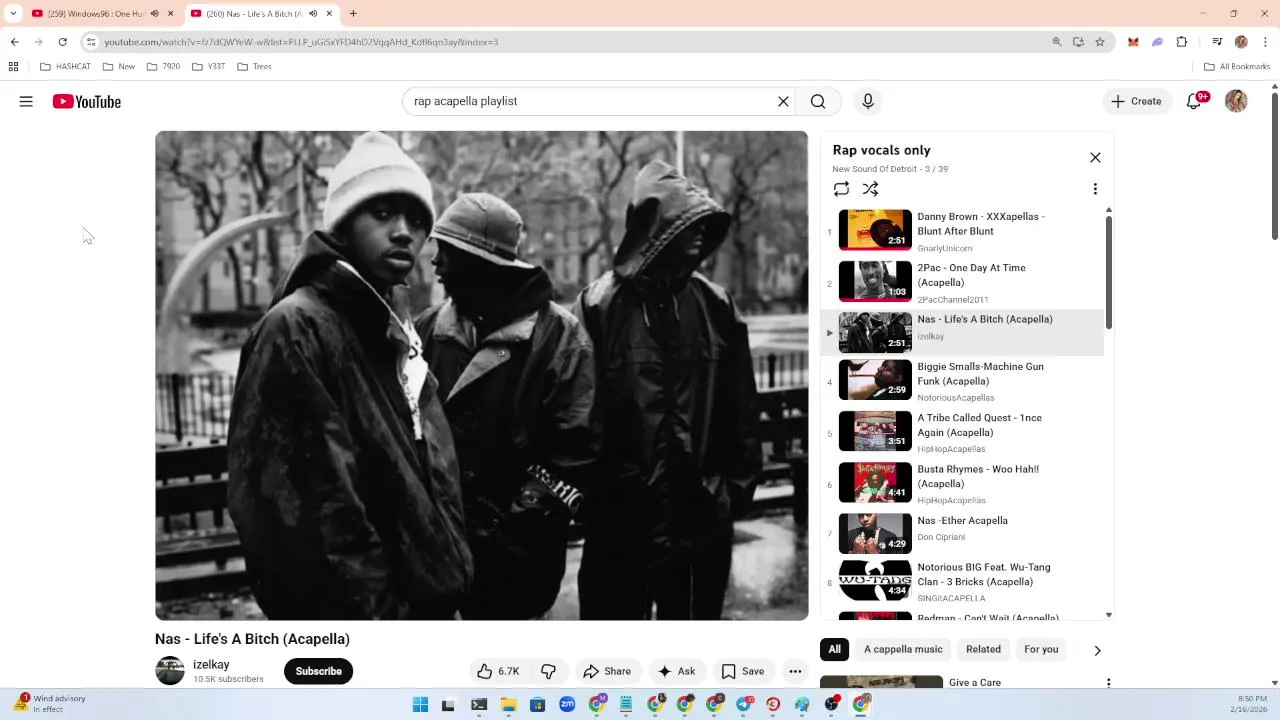Play Biggie Smalls Machine Gun Funk
Viewport: 1280px width, 720px height.
click(x=964, y=381)
